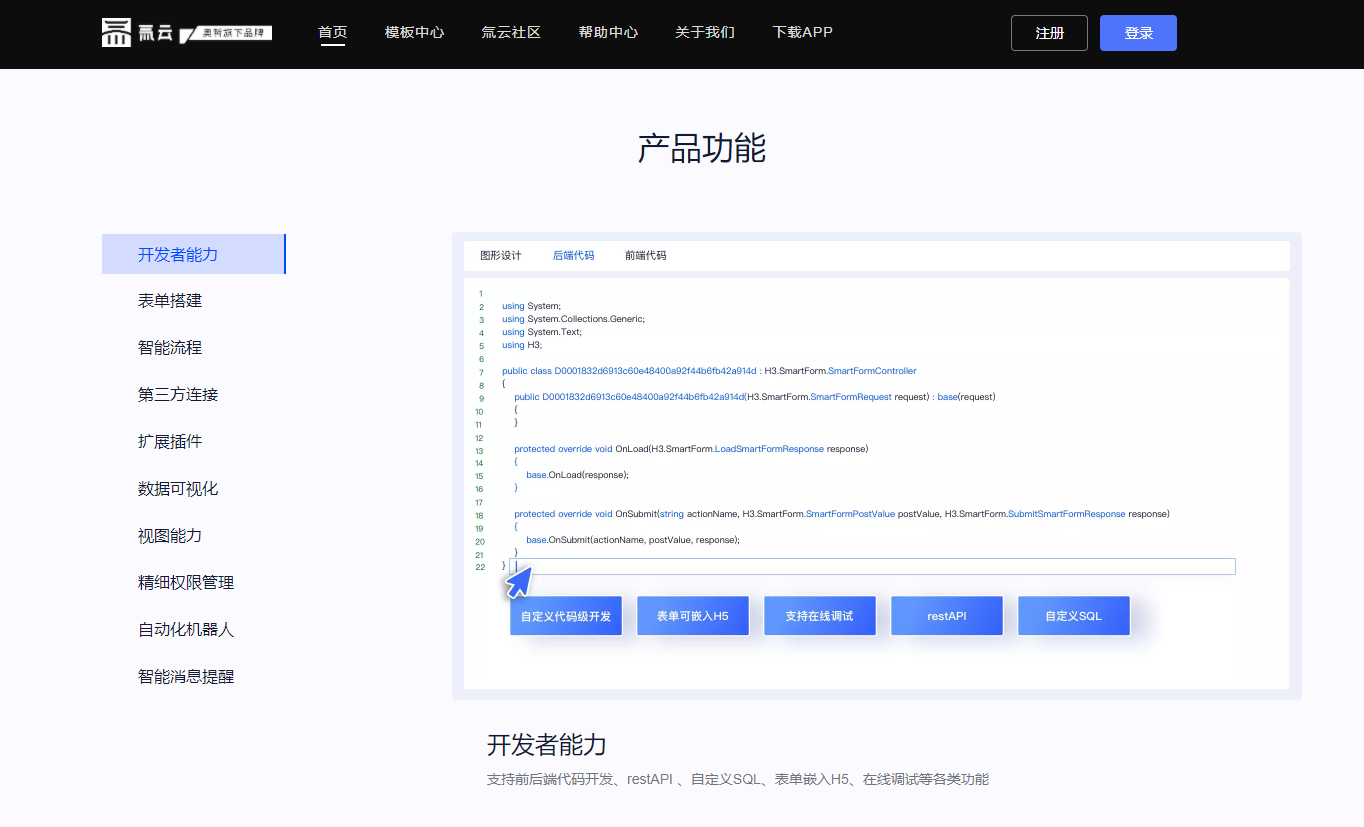Viewport: 1364px width, 827px height.
Task: Open the 首页 navigation item
Action: click(332, 32)
